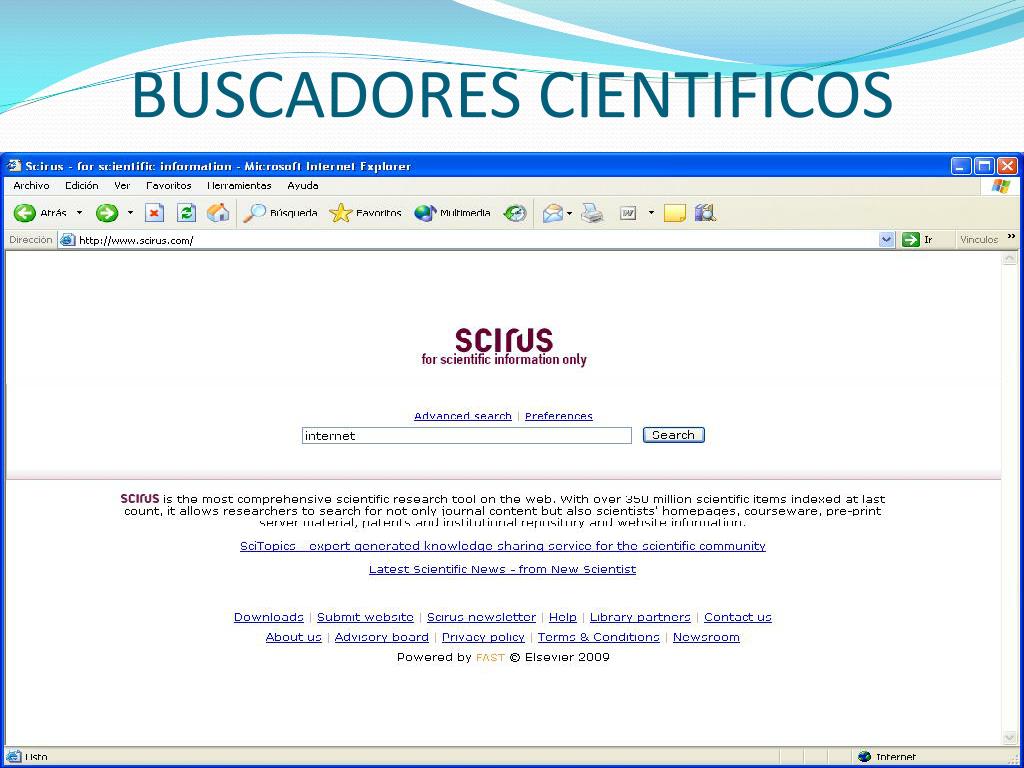This screenshot has height=768, width=1024.
Task: Open the Preferences link
Action: [x=558, y=416]
